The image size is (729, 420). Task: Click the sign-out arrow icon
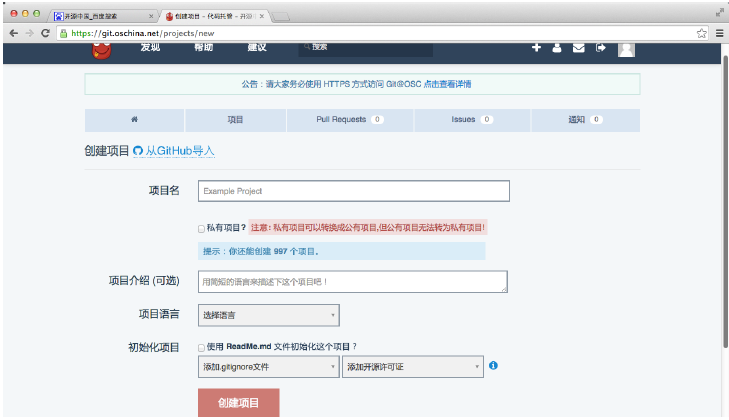[x=601, y=48]
